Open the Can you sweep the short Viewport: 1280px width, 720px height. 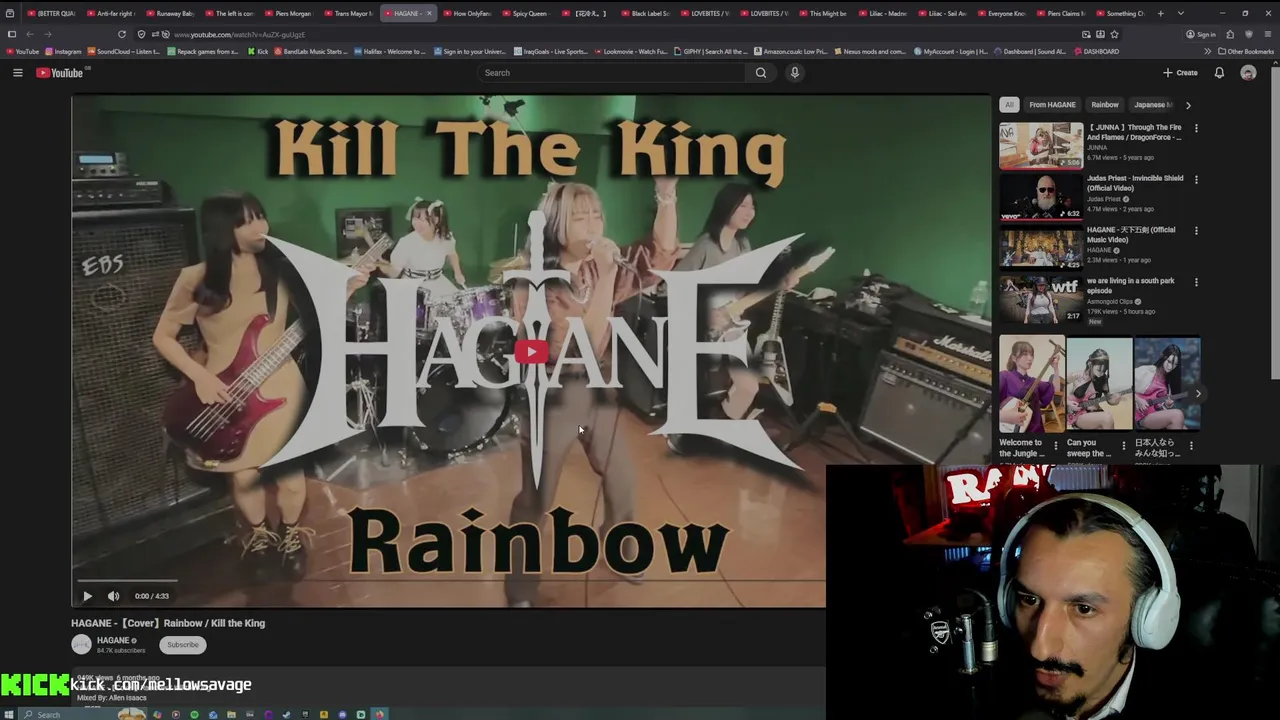coord(1100,384)
